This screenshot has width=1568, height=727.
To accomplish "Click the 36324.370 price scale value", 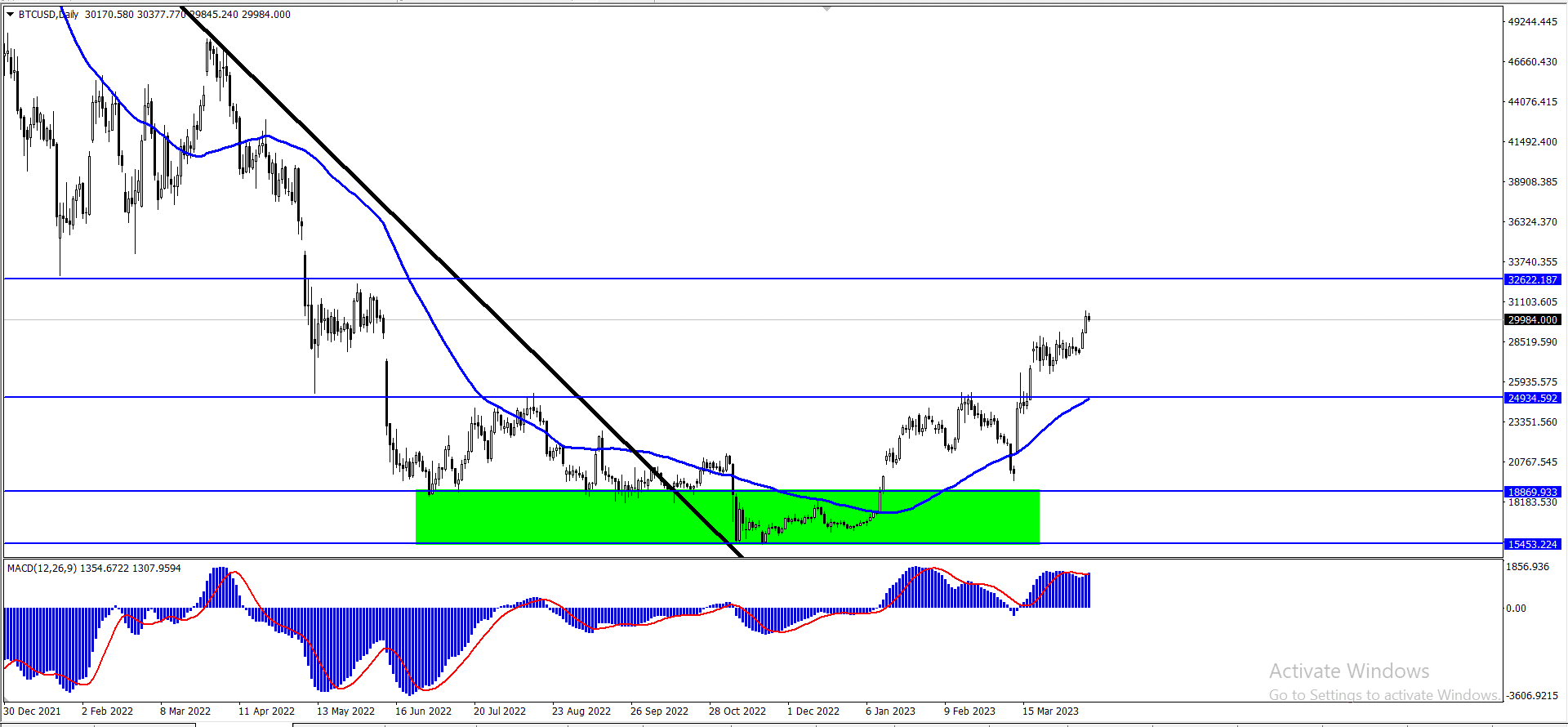I will click(x=1532, y=222).
